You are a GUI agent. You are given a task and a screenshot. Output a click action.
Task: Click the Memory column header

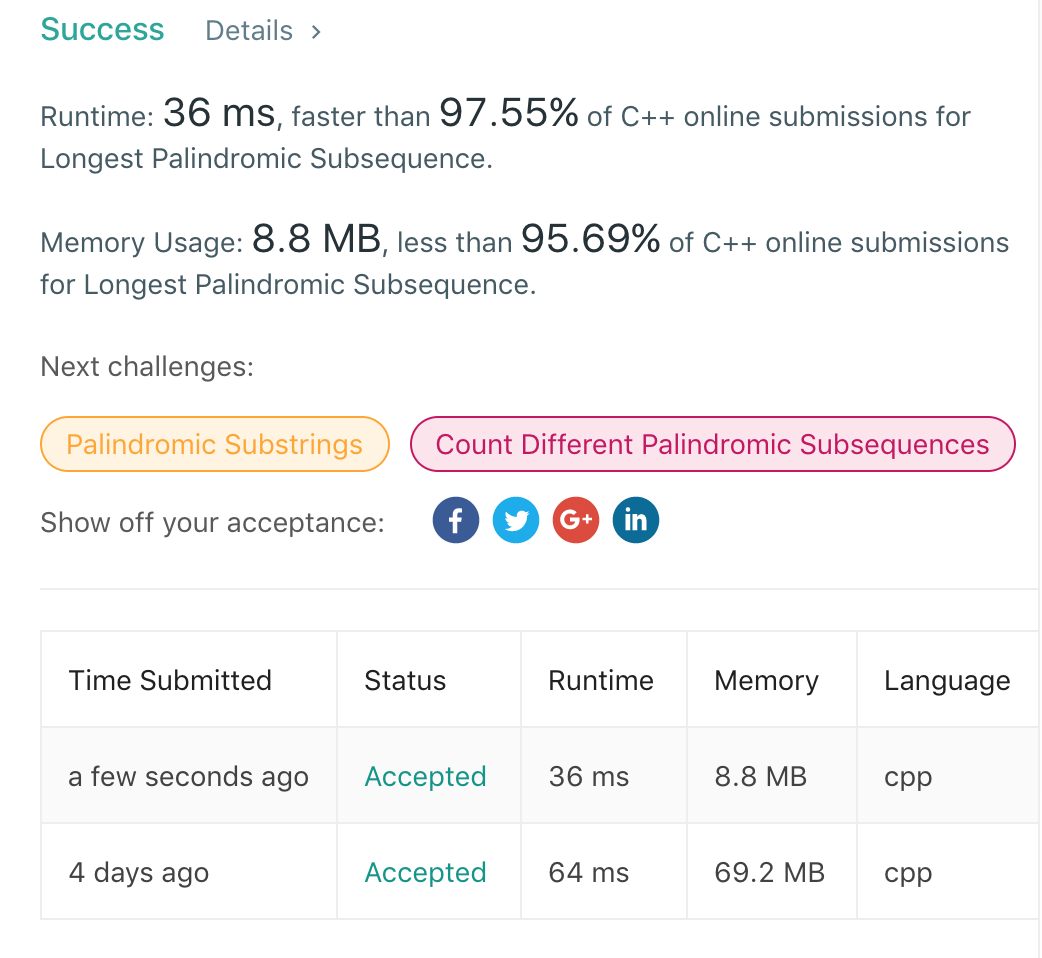(766, 681)
